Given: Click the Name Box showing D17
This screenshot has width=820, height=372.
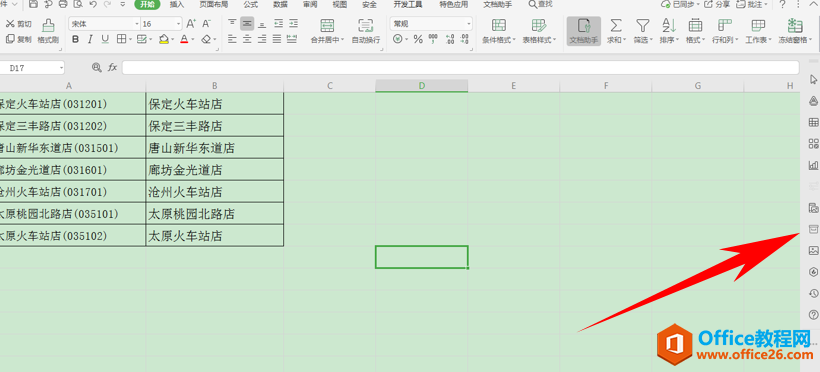Looking at the screenshot, I should [x=32, y=68].
